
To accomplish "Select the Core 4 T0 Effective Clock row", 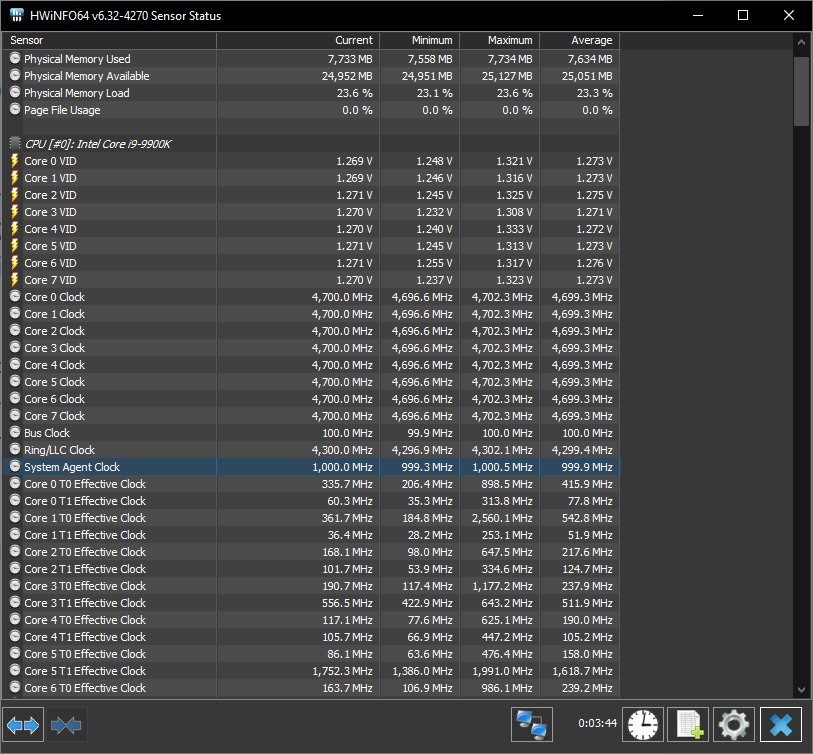I will coord(311,620).
